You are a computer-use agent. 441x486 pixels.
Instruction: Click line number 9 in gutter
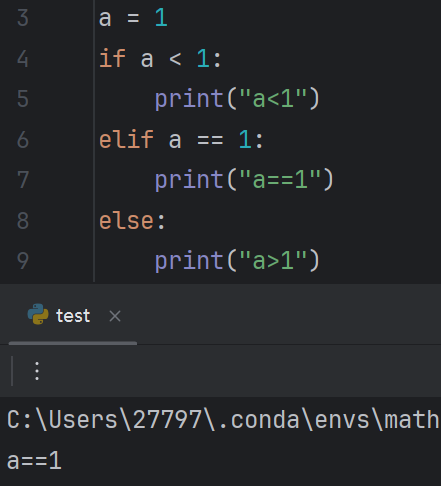23,261
